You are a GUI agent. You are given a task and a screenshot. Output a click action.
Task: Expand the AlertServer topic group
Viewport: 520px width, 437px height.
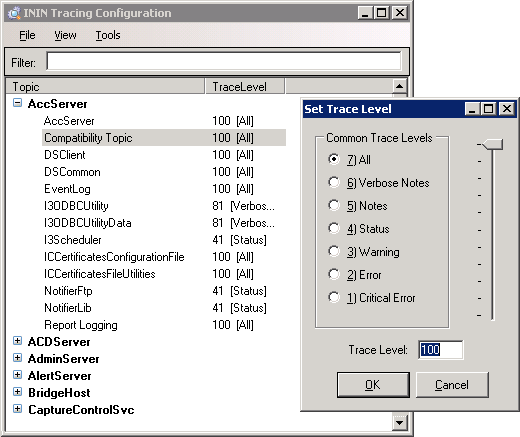coord(17,375)
